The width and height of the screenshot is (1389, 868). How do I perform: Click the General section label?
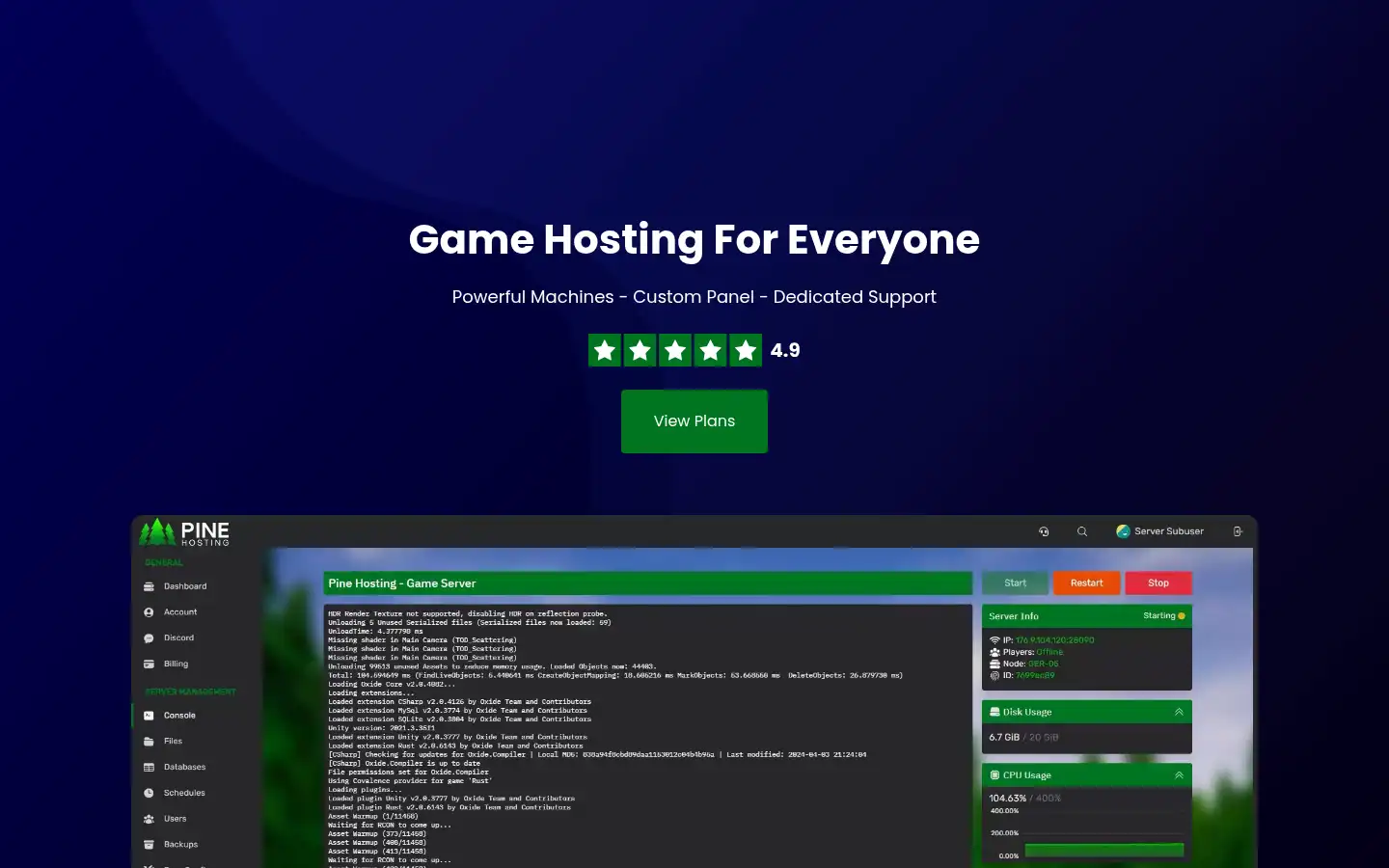click(x=164, y=562)
